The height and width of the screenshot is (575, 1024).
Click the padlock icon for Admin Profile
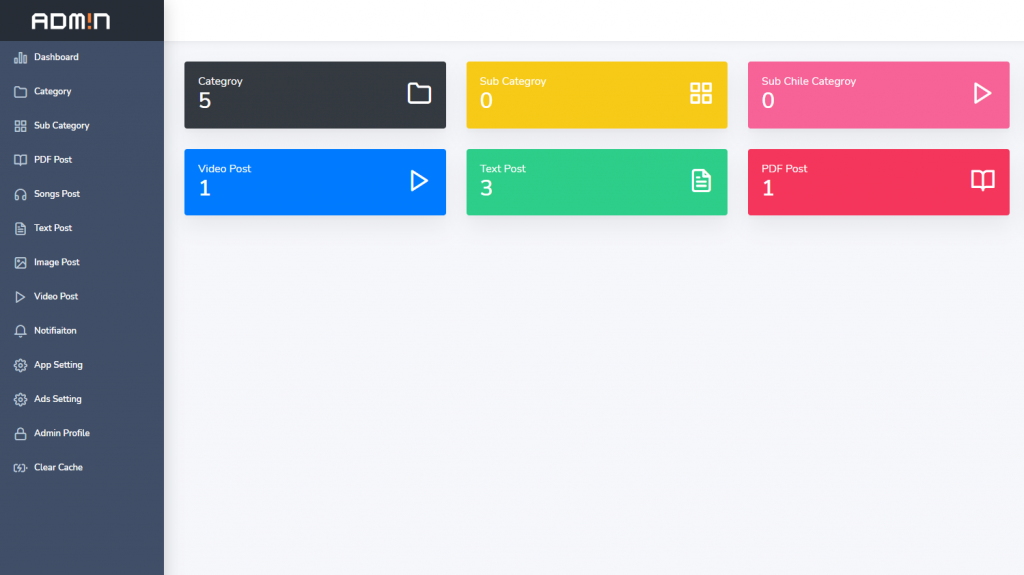[x=20, y=434]
